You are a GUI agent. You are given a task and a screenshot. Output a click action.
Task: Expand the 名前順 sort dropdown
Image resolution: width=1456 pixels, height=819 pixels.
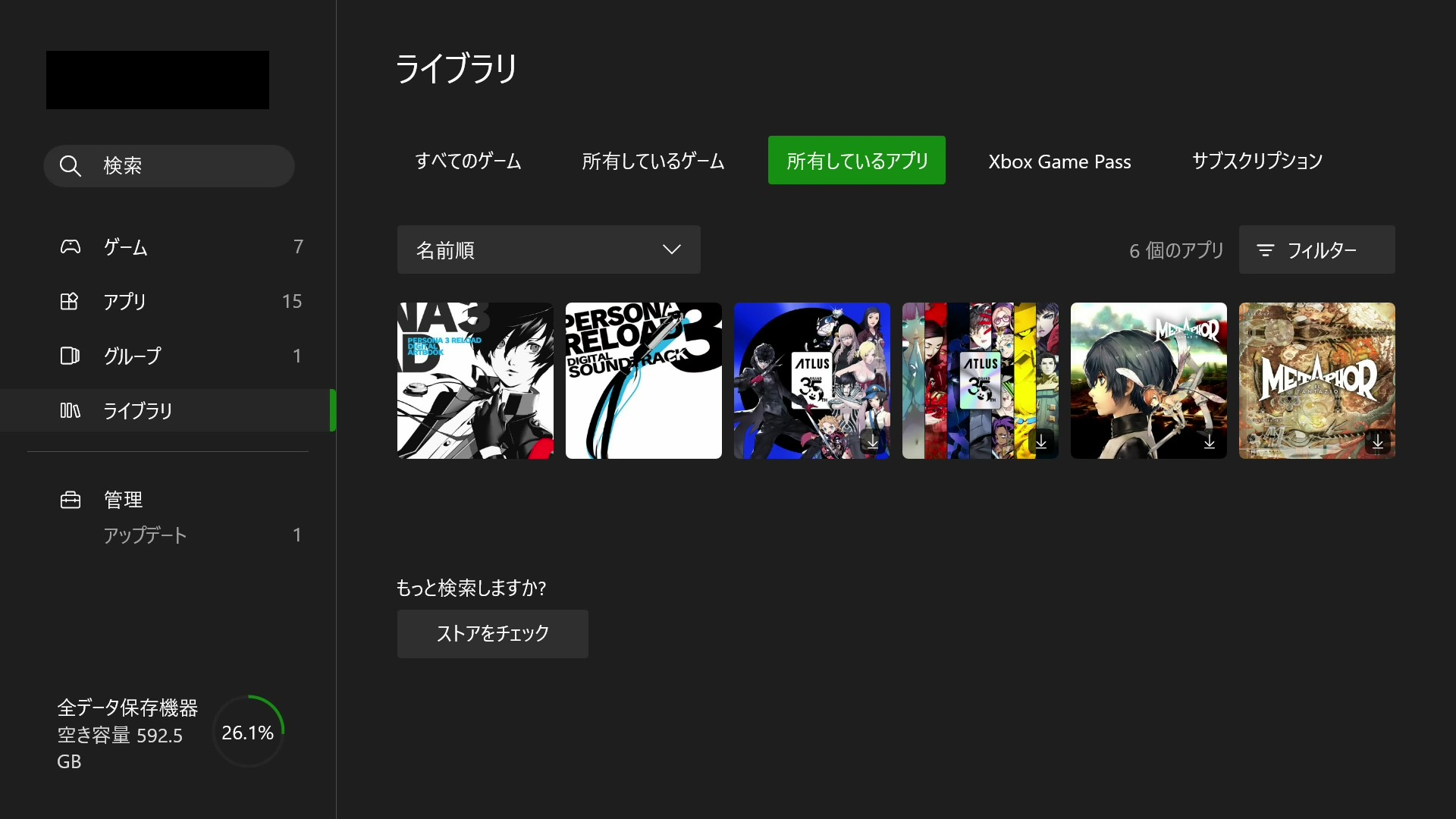coord(548,249)
